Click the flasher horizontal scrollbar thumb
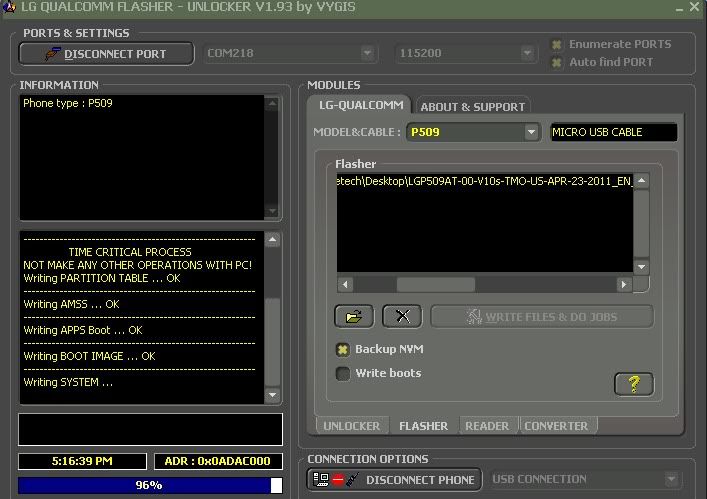The image size is (707, 499). point(436,284)
